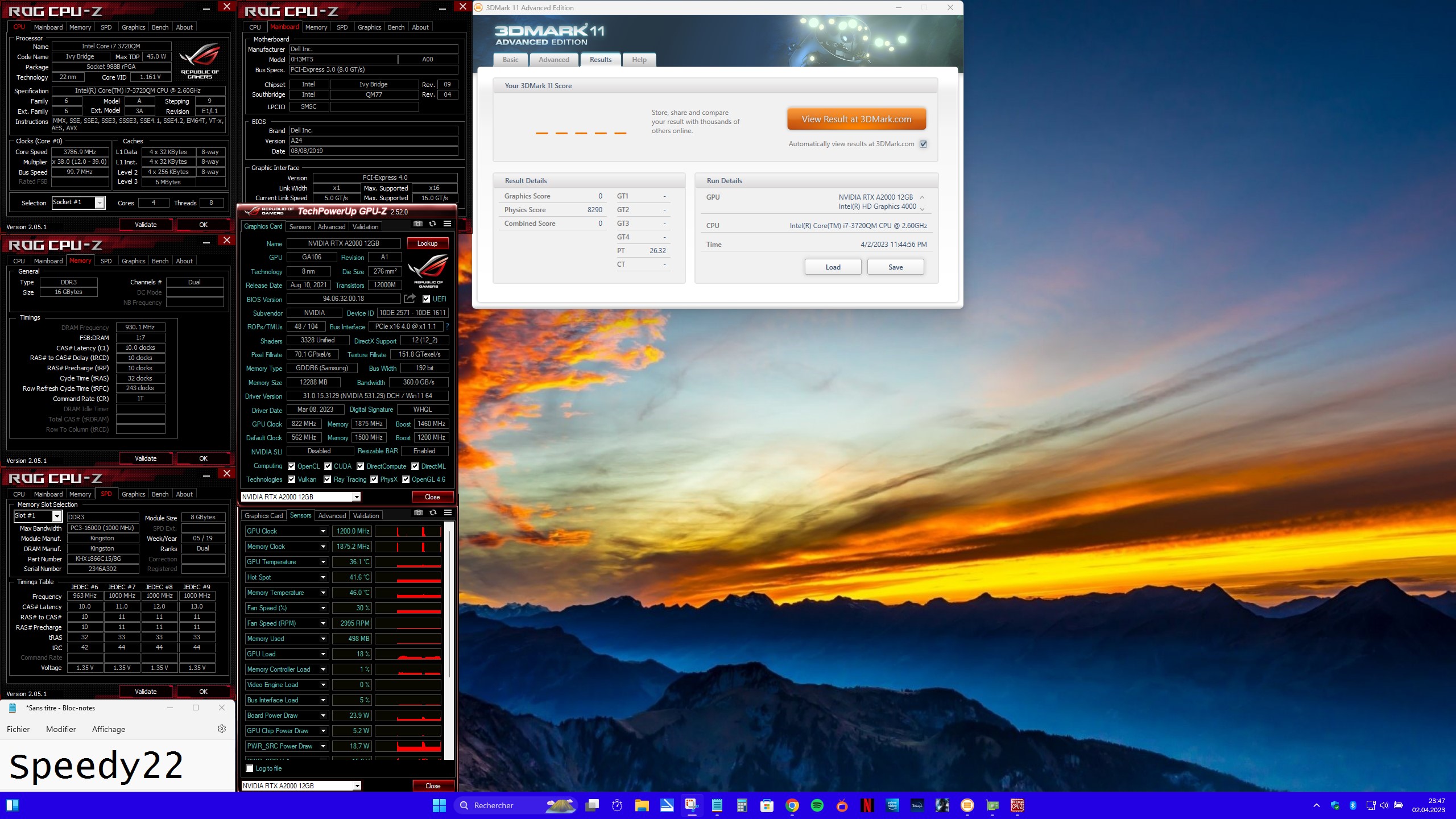Viewport: 1456px width, 819px height.
Task: Click the Bus Interface question mark
Action: (x=448, y=326)
